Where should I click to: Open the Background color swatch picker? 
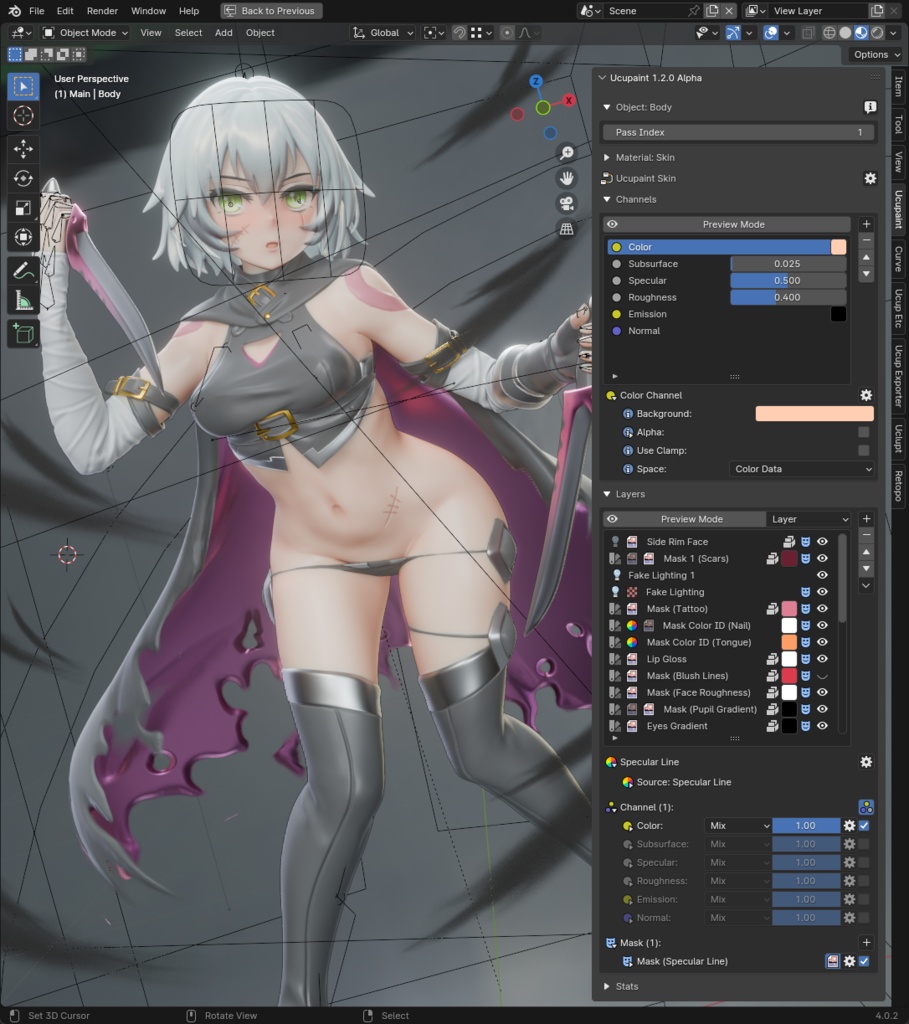[815, 413]
